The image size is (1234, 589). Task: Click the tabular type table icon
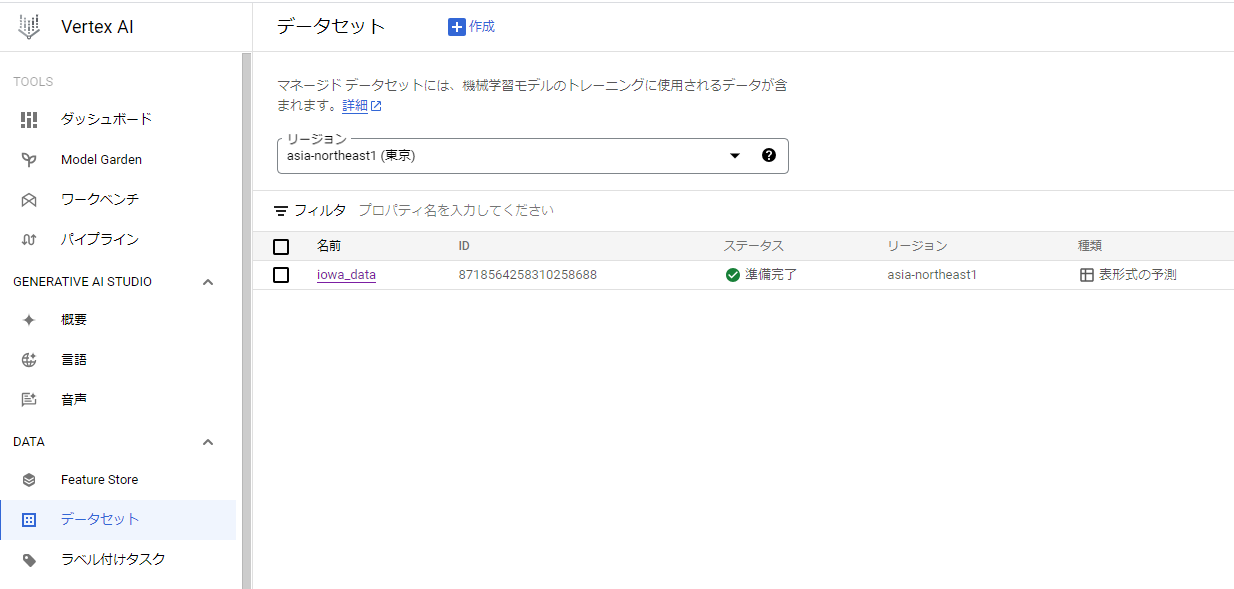pos(1087,275)
